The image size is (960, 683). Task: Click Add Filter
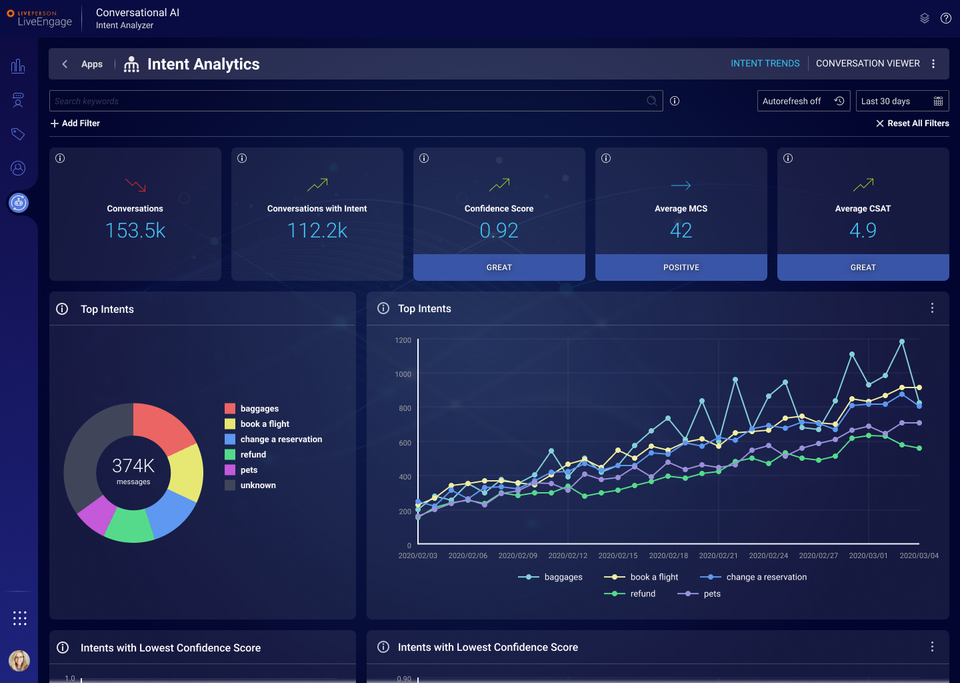74,123
